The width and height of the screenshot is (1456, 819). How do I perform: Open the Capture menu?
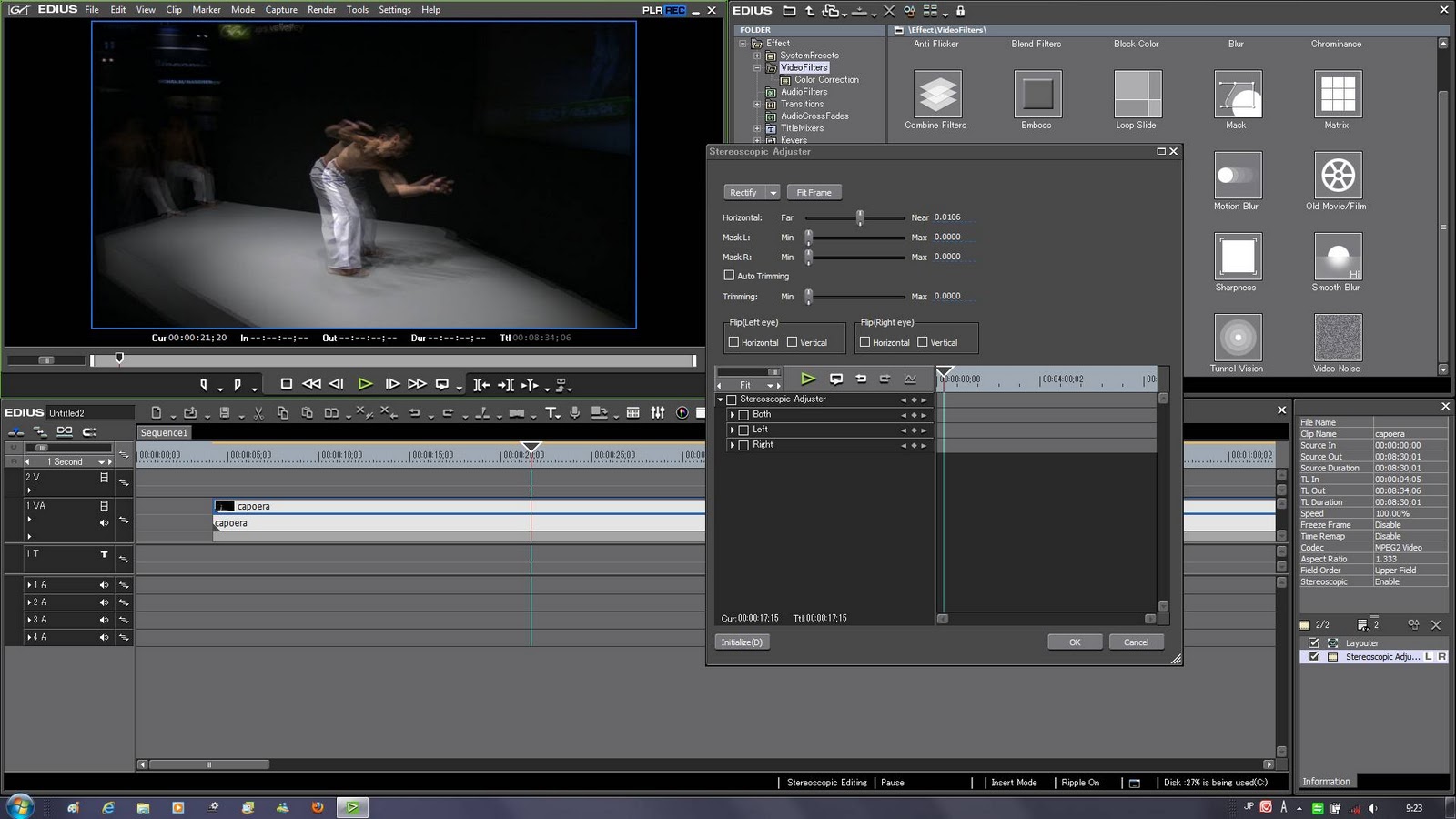(x=281, y=10)
